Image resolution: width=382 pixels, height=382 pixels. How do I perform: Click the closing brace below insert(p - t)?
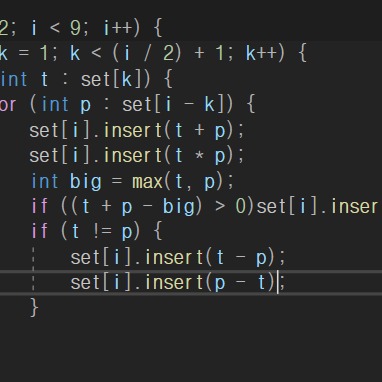point(34,307)
